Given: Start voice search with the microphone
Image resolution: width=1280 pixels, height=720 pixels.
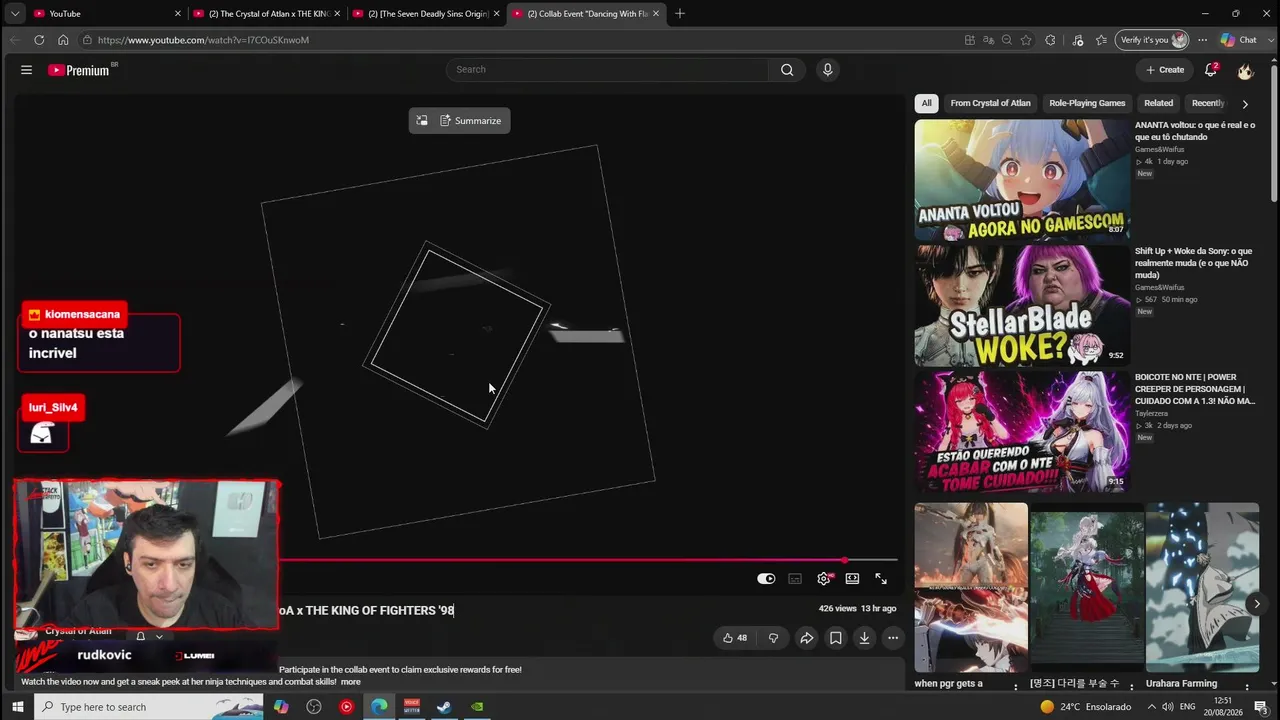Looking at the screenshot, I should pos(827,70).
